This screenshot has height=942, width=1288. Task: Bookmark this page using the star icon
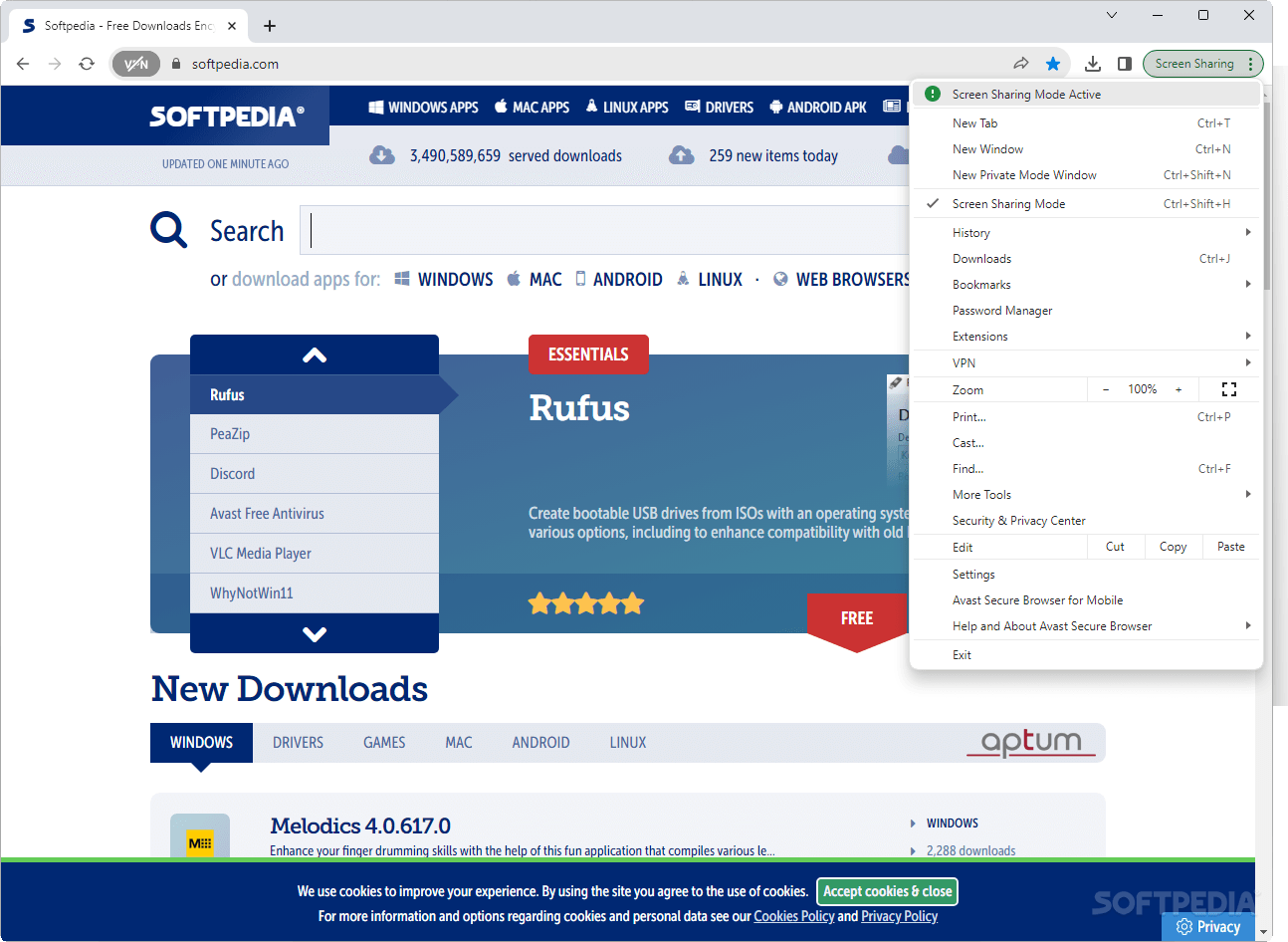tap(1053, 63)
